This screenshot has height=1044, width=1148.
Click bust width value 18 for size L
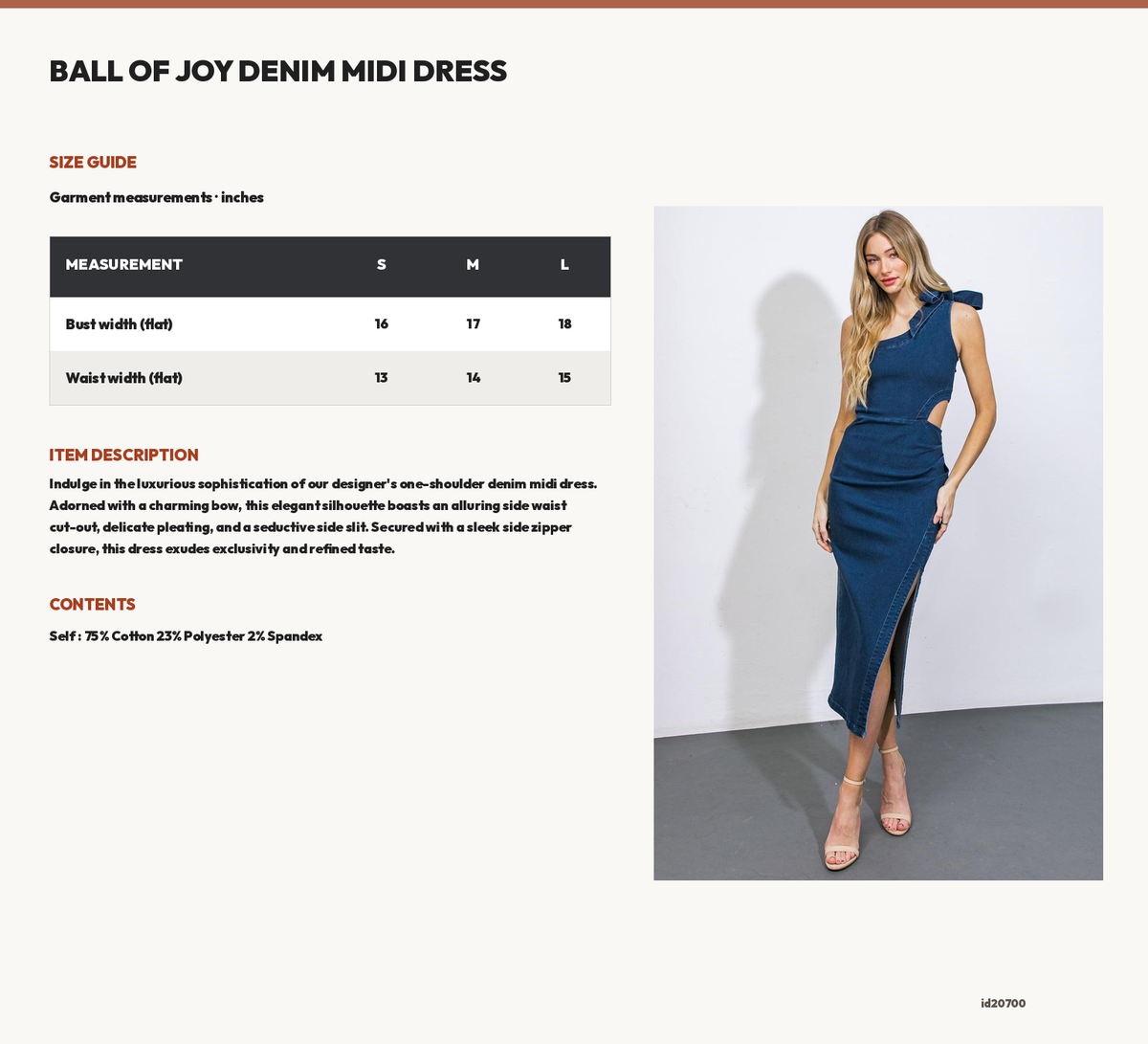[564, 324]
